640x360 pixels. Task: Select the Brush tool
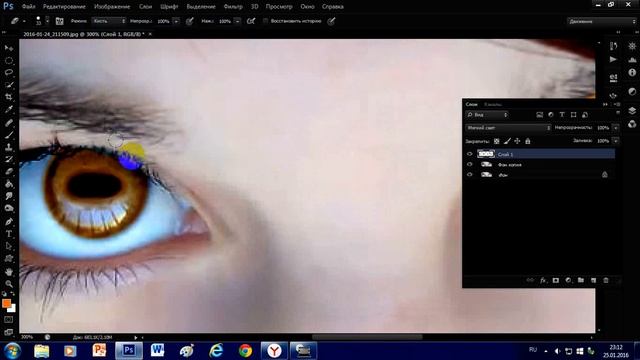9,135
